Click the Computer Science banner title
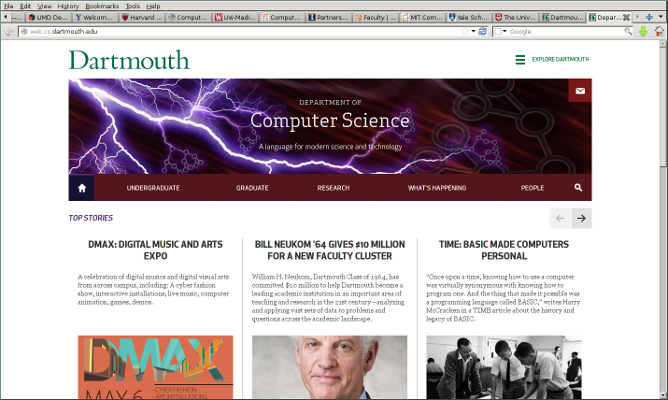 [x=330, y=121]
